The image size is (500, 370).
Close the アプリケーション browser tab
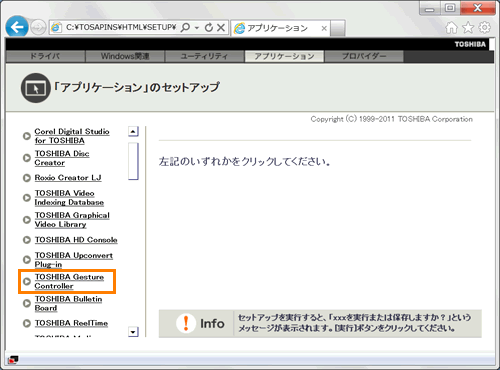click(324, 28)
